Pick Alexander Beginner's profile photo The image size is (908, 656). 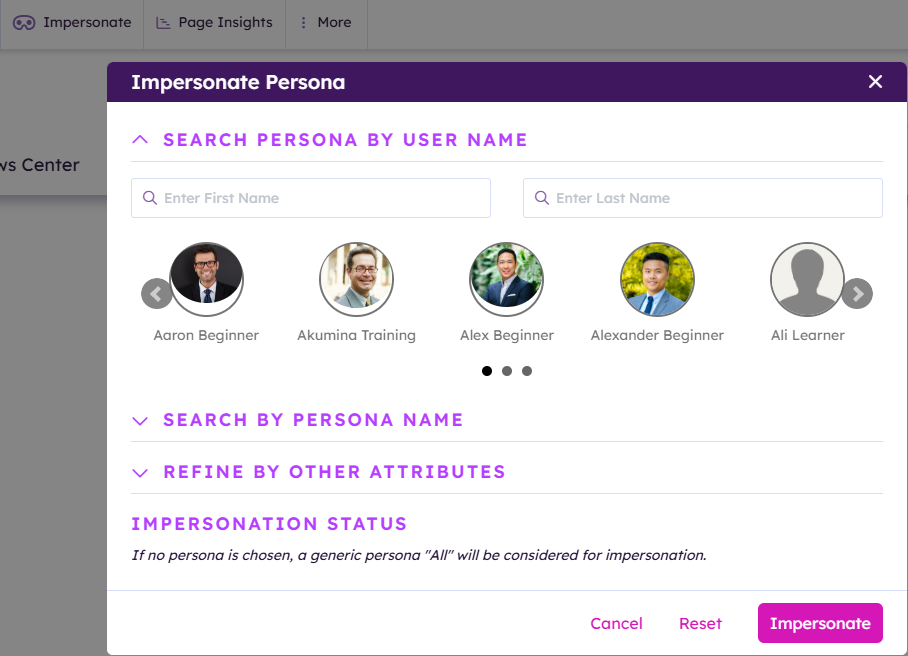657,280
